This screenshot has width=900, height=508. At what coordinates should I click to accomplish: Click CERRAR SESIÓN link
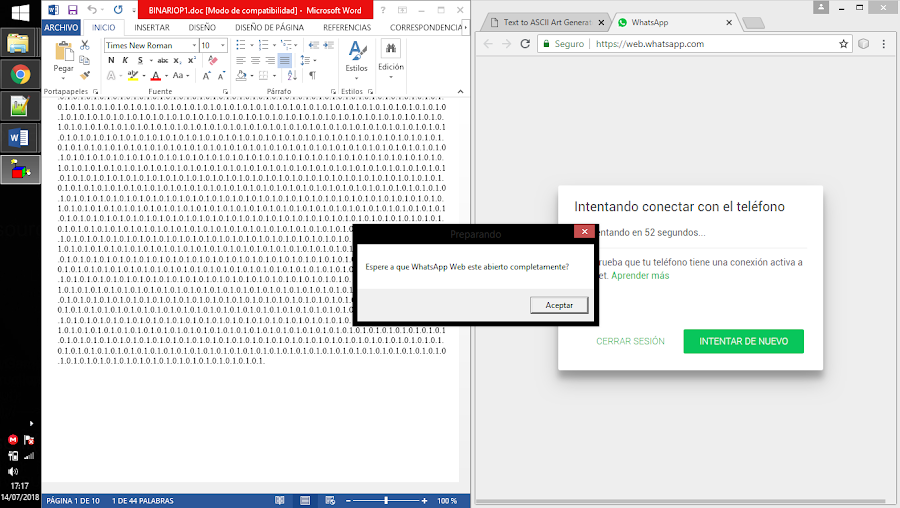point(630,341)
